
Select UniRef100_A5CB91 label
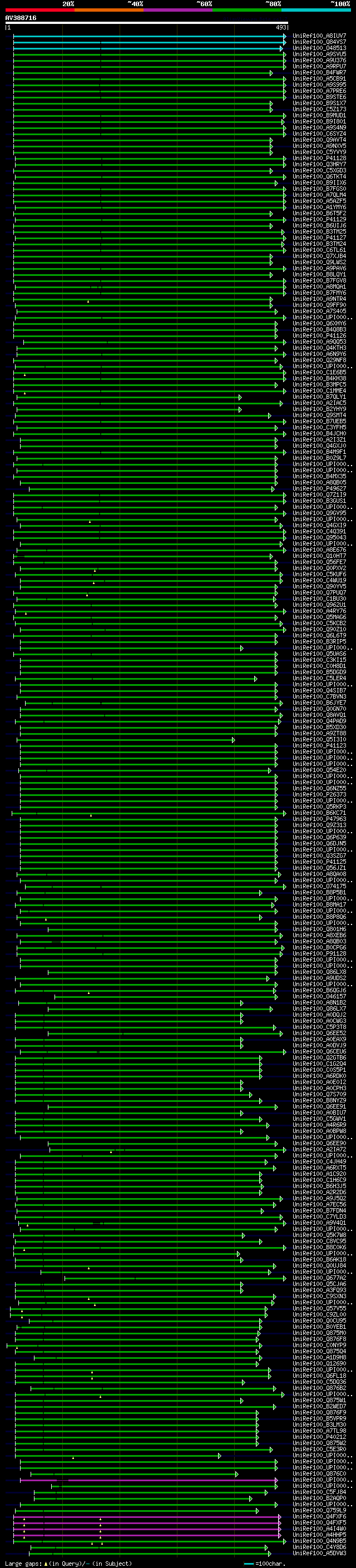(x=319, y=78)
